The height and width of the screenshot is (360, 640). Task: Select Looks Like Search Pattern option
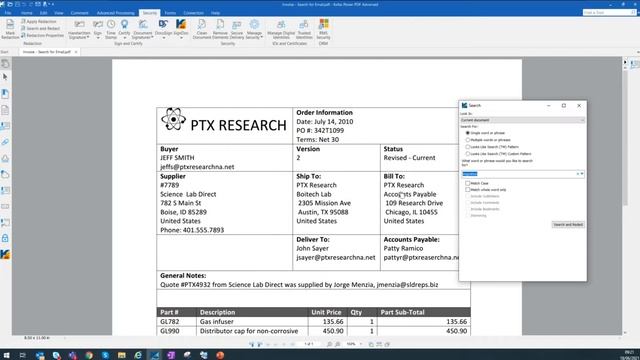(468, 147)
